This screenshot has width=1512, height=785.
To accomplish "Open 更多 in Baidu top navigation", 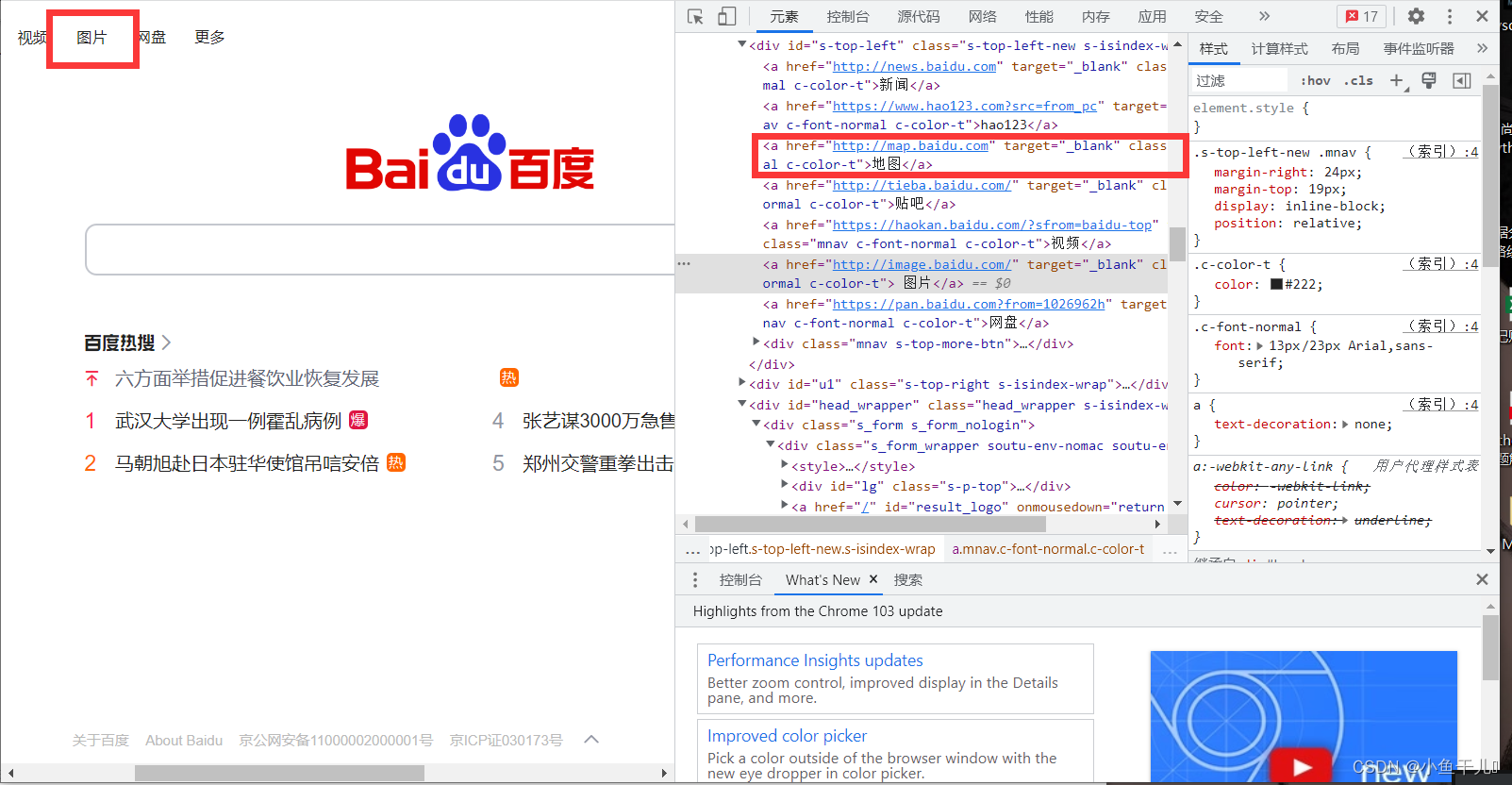I will 209,37.
